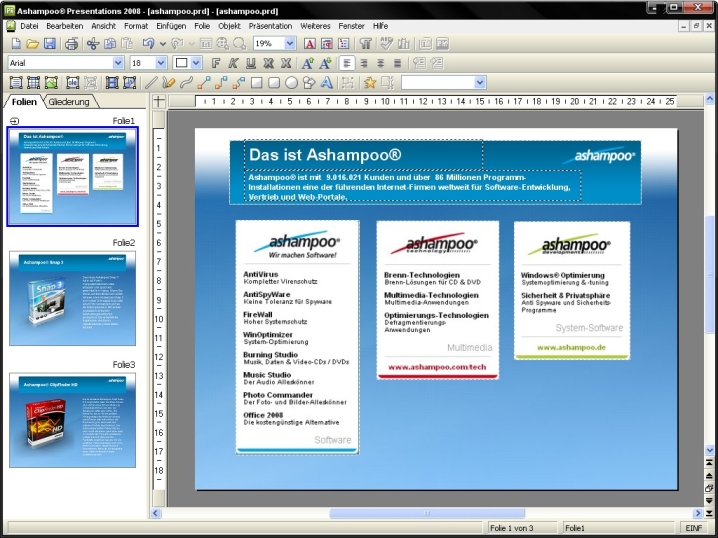
Task: Click the Save document icon
Action: [x=49, y=44]
